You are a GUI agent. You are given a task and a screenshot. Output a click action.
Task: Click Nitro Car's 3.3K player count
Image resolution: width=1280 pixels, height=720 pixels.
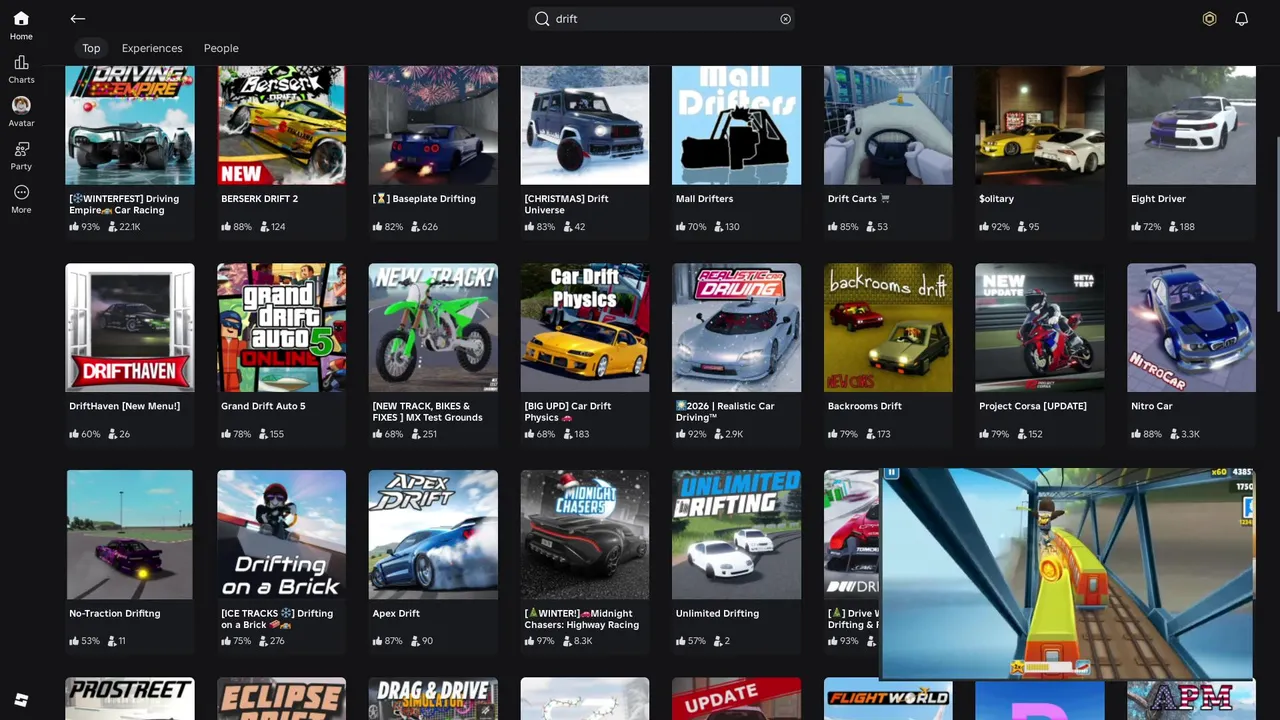(x=1184, y=434)
